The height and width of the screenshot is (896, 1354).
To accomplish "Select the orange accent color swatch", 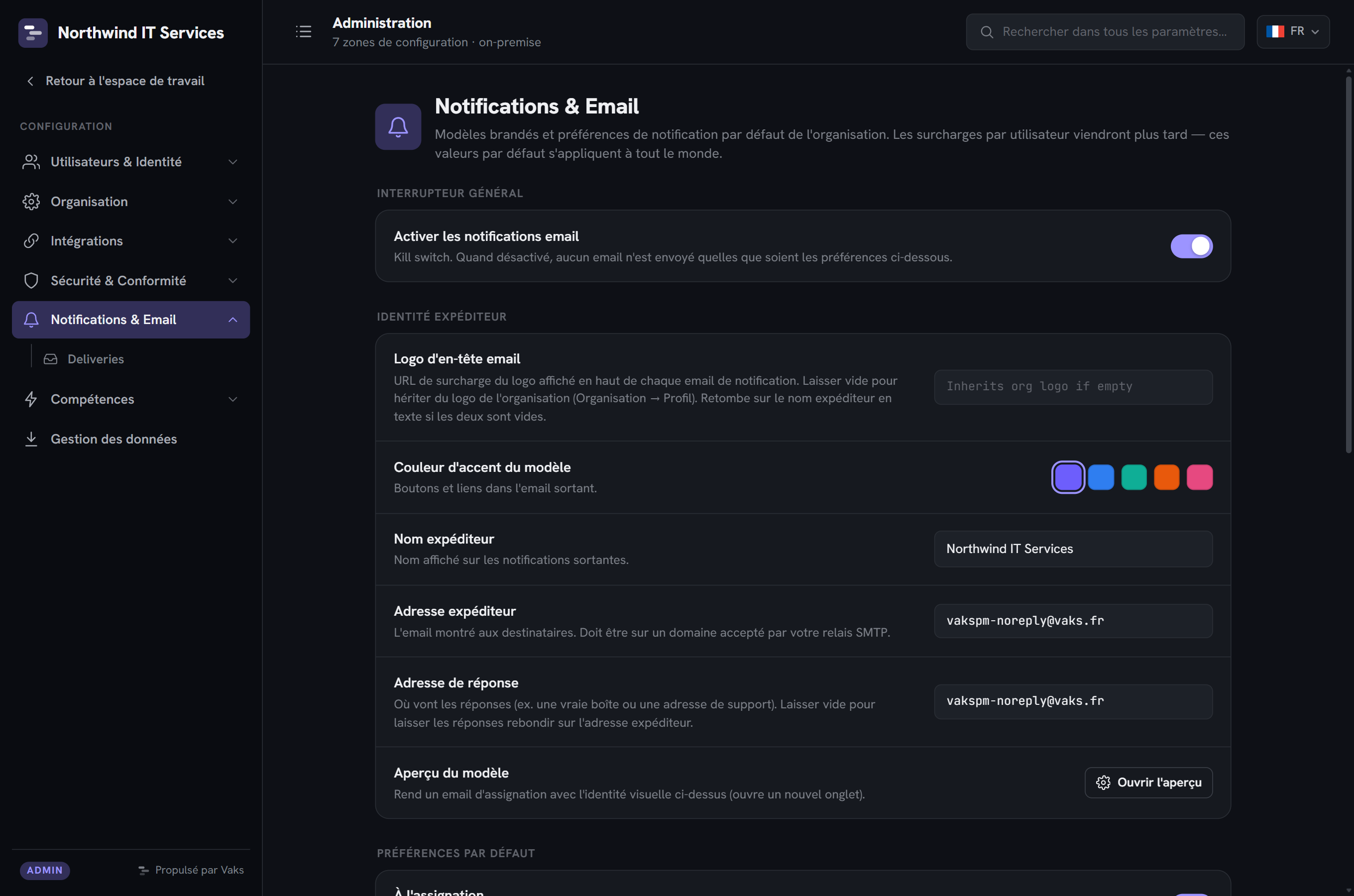I will point(1167,477).
